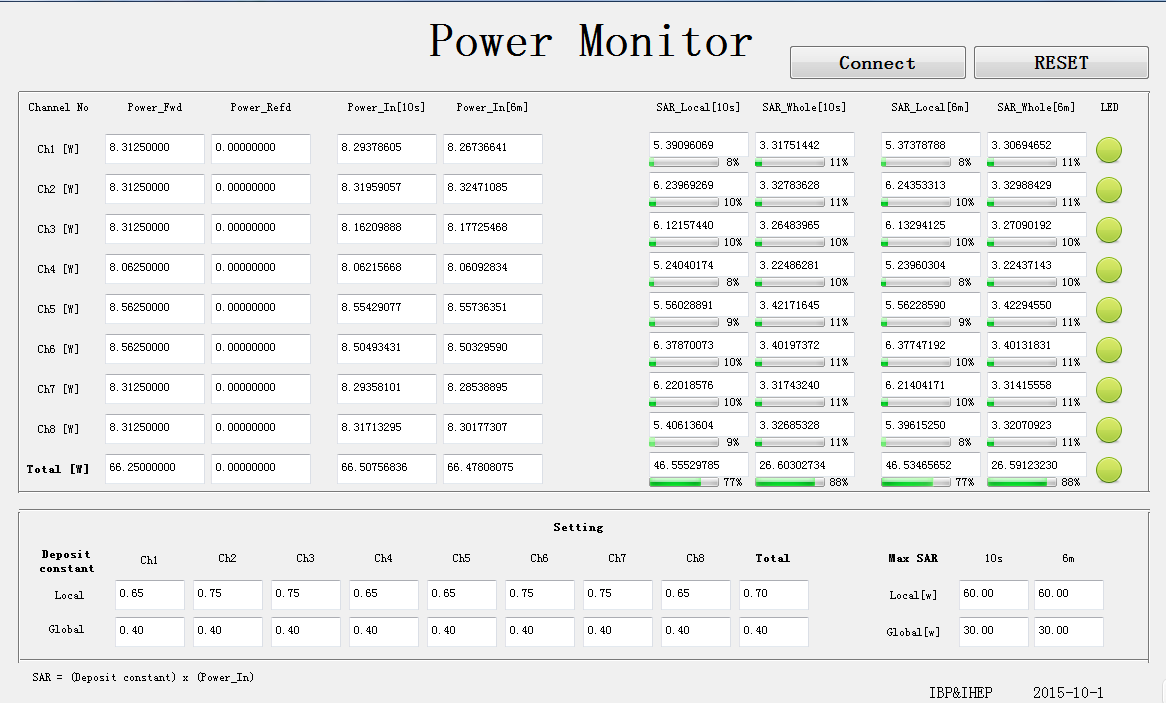Edit the Ch1 Local deposit constant field
1166x703 pixels.
[149, 594]
